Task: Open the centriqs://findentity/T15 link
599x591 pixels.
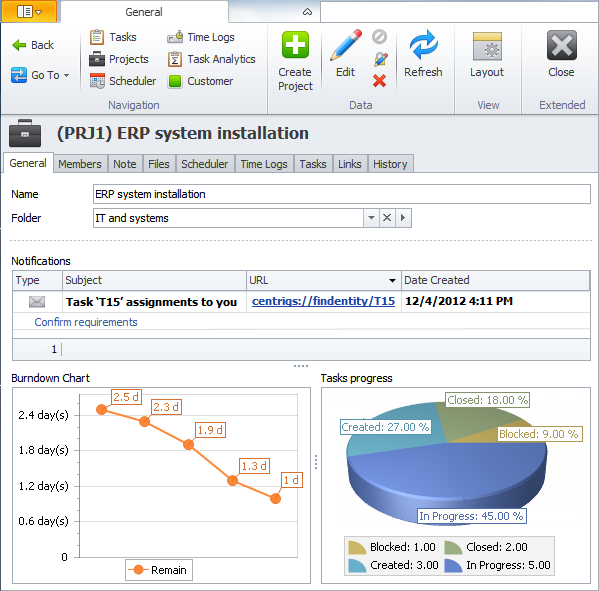Action: tap(323, 301)
